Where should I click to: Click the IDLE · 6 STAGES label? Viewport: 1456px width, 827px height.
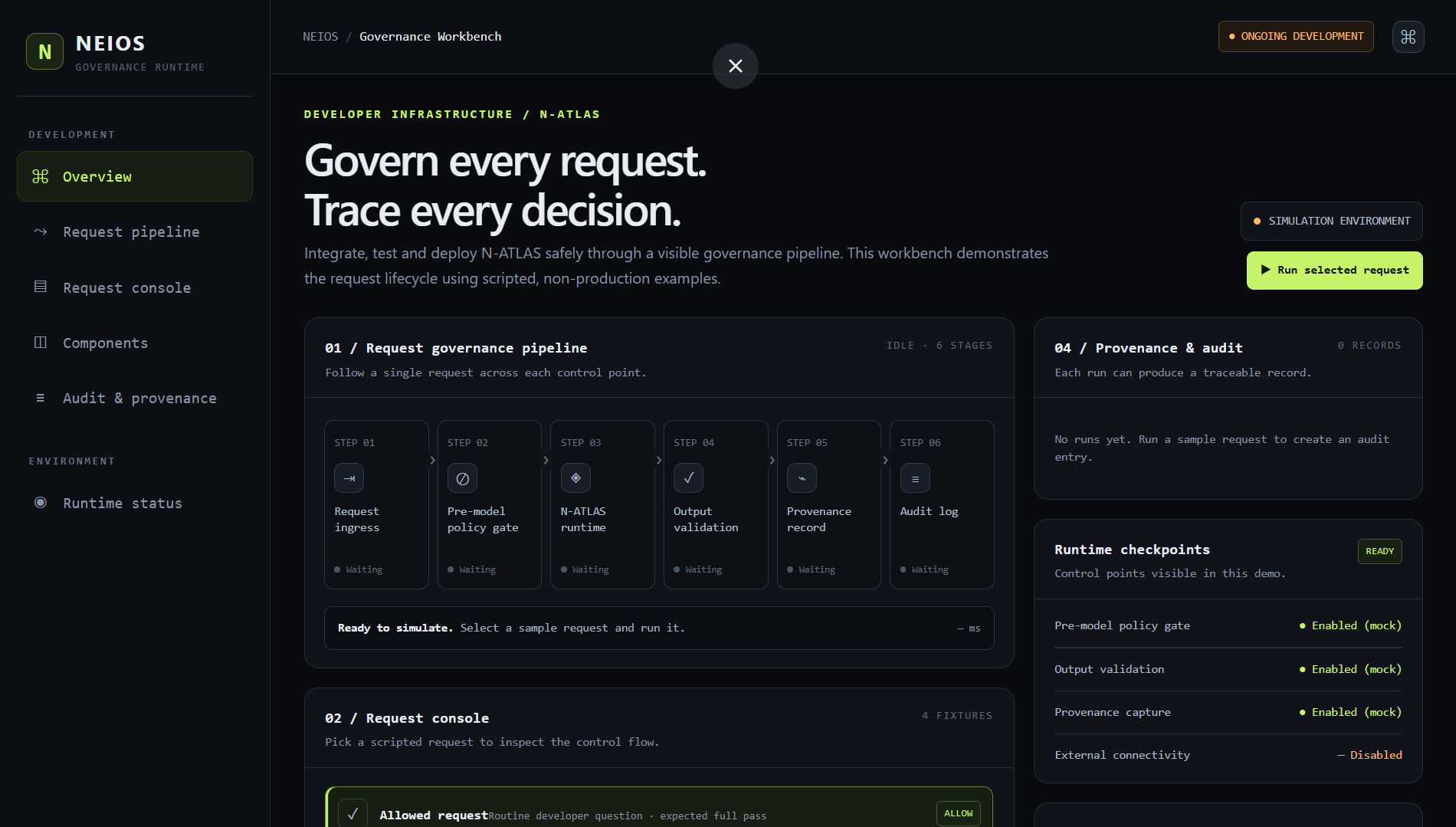(940, 346)
